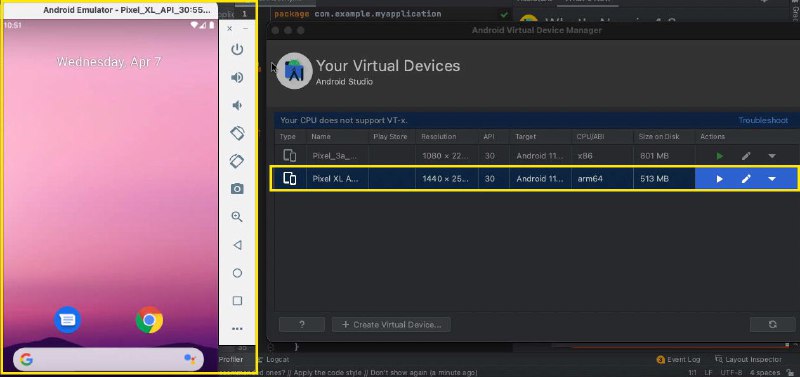
Task: Tap the emulator Home circle button
Action: click(237, 273)
